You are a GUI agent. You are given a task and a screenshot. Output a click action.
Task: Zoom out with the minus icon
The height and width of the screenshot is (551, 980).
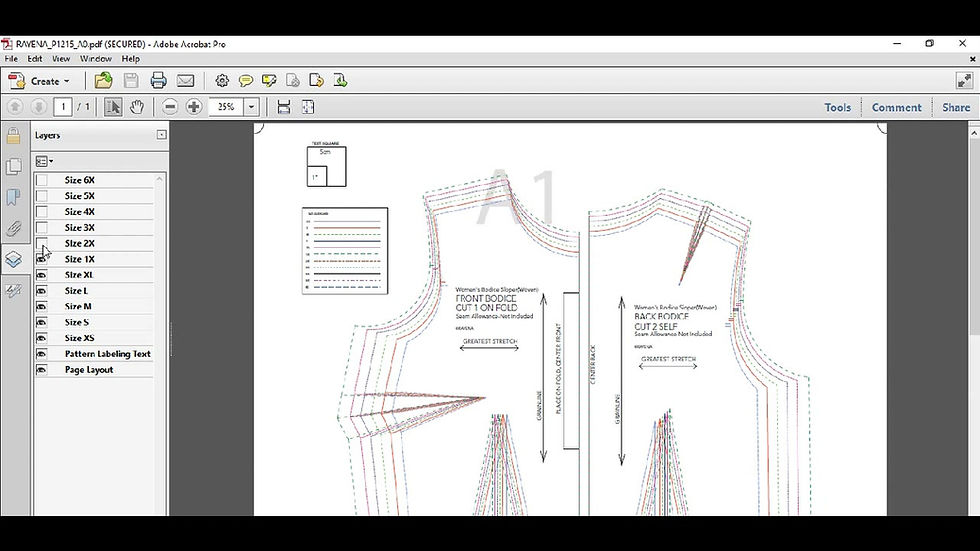[170, 107]
